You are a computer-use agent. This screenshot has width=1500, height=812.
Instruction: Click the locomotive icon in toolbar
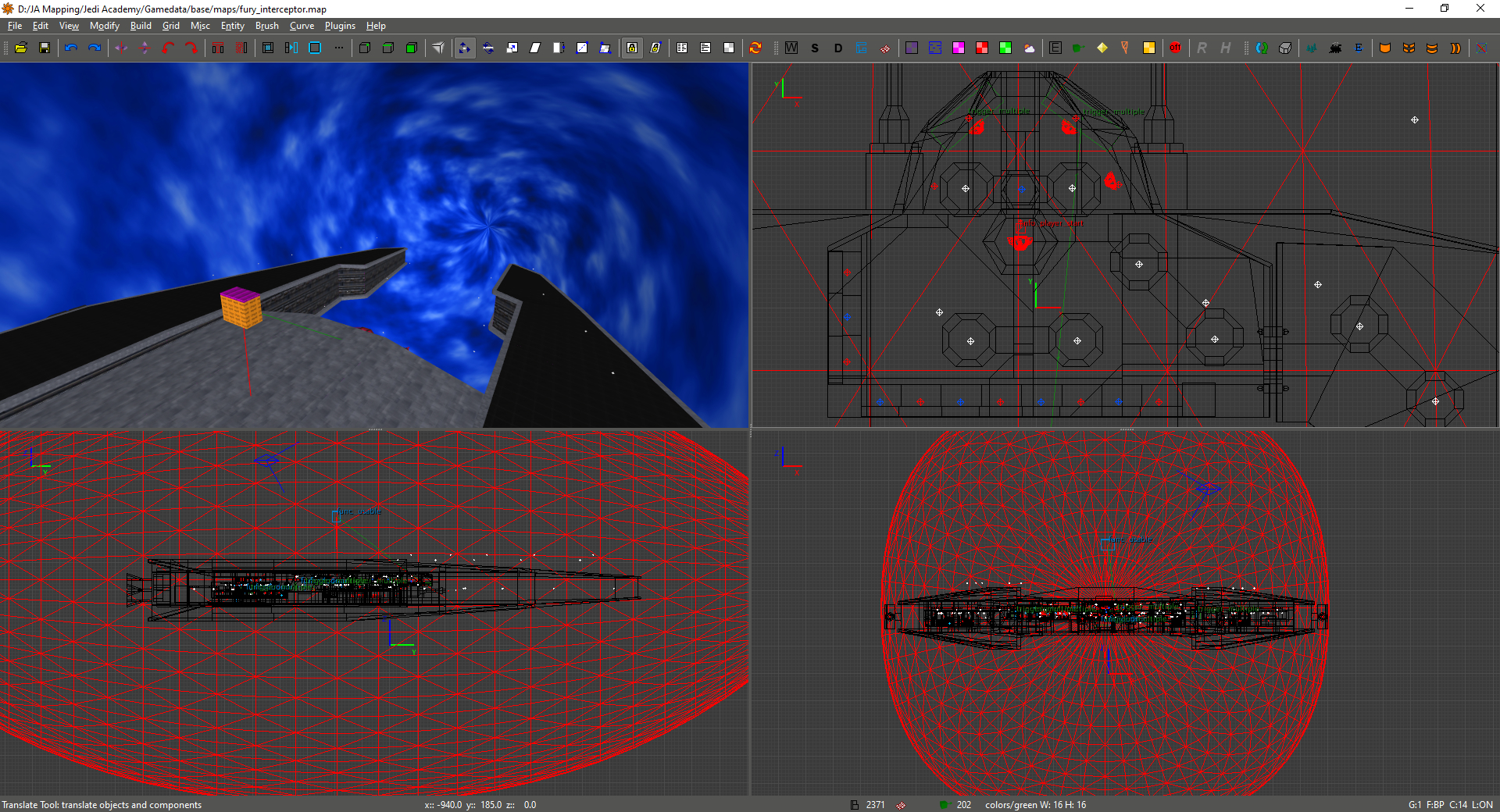tap(1335, 48)
